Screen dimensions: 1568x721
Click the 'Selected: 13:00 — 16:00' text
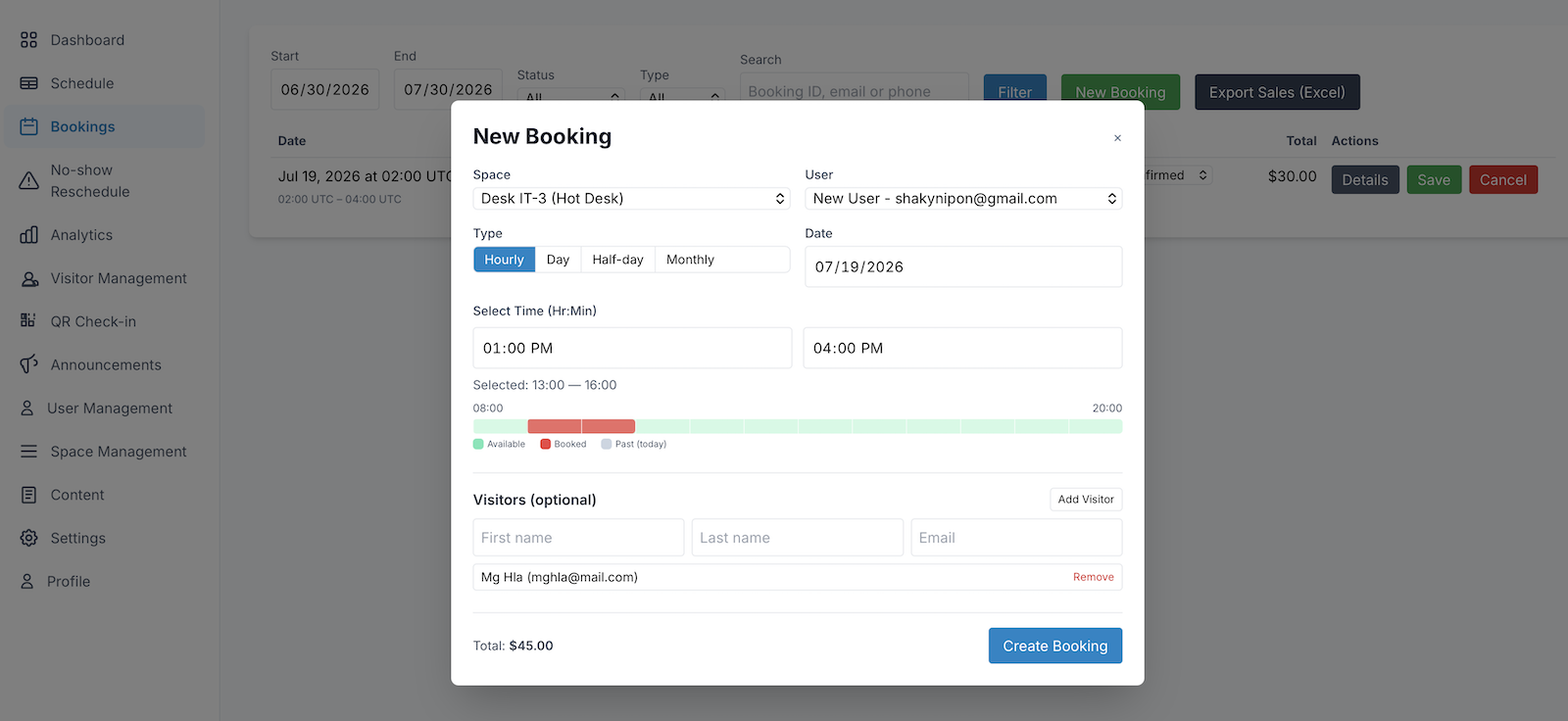click(545, 385)
